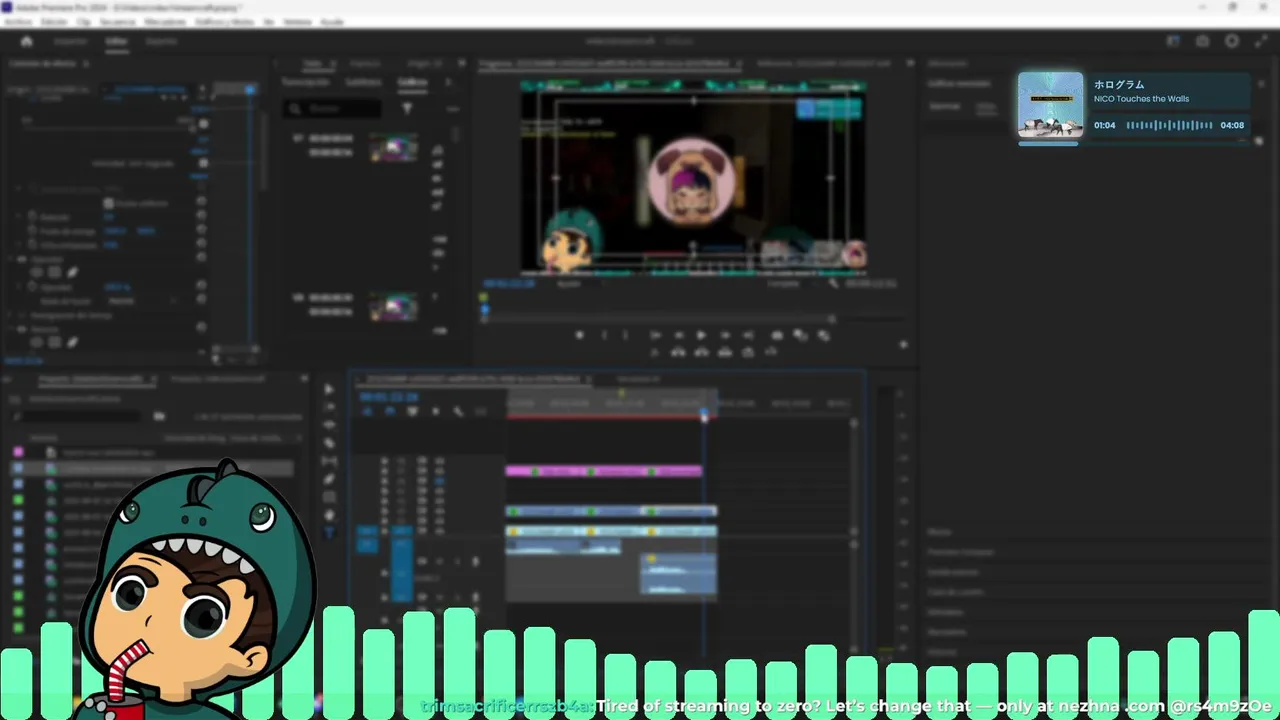
Task: Create ellipse mask under Opacidad
Action: tap(37, 272)
